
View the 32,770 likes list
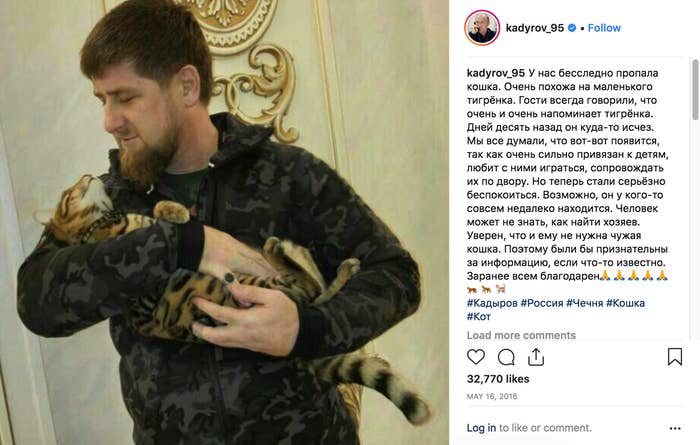[498, 379]
